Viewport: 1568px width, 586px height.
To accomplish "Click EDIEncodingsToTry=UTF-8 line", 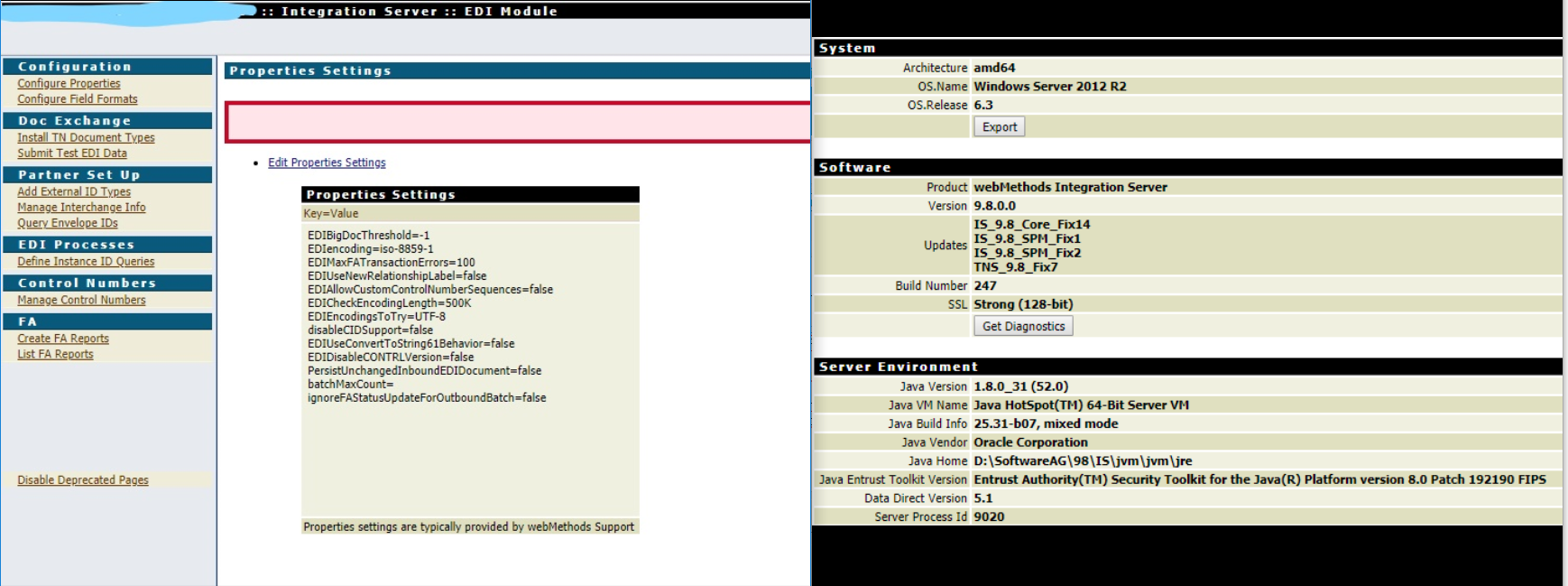I will point(376,317).
